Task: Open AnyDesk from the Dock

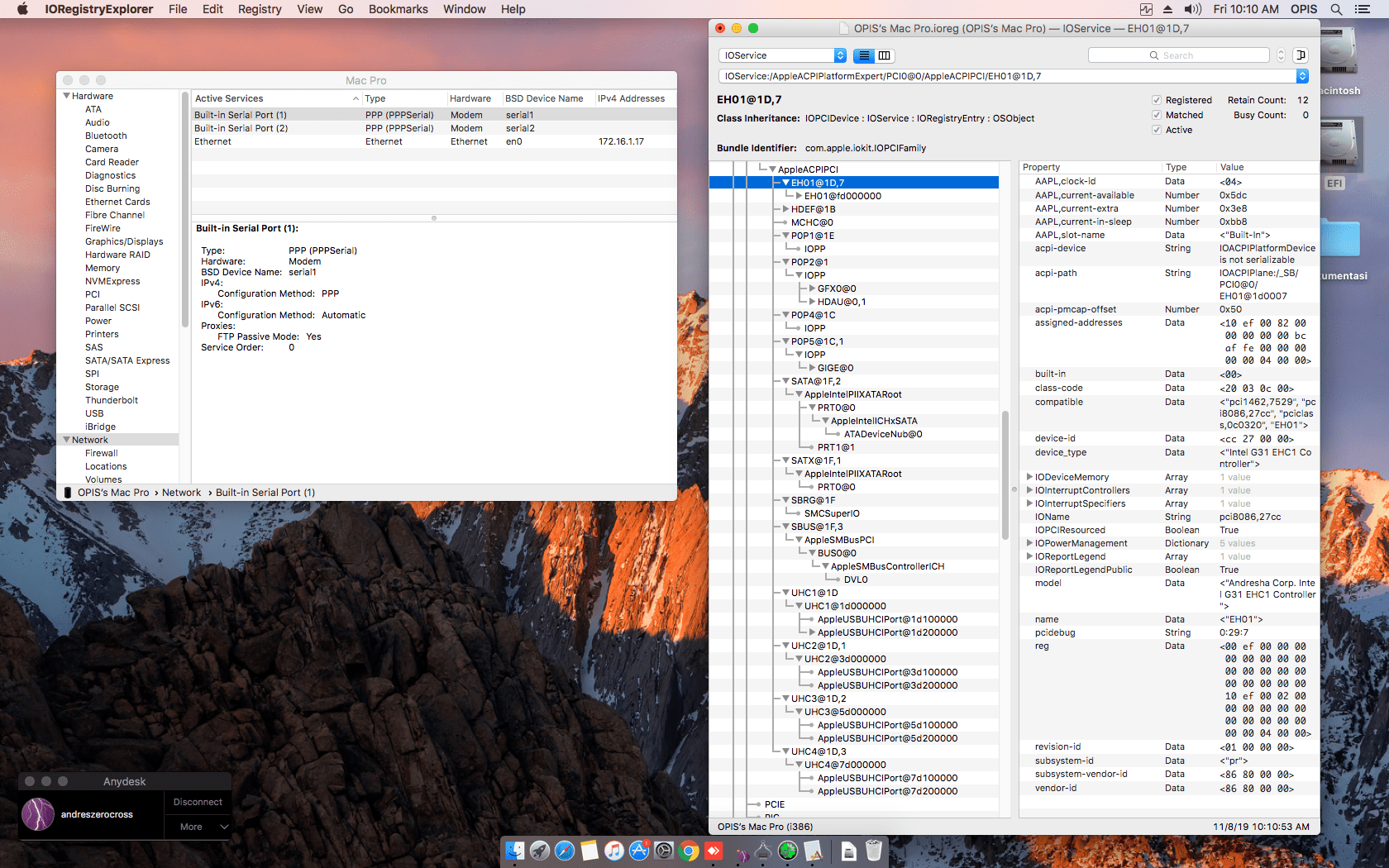Action: [x=714, y=850]
